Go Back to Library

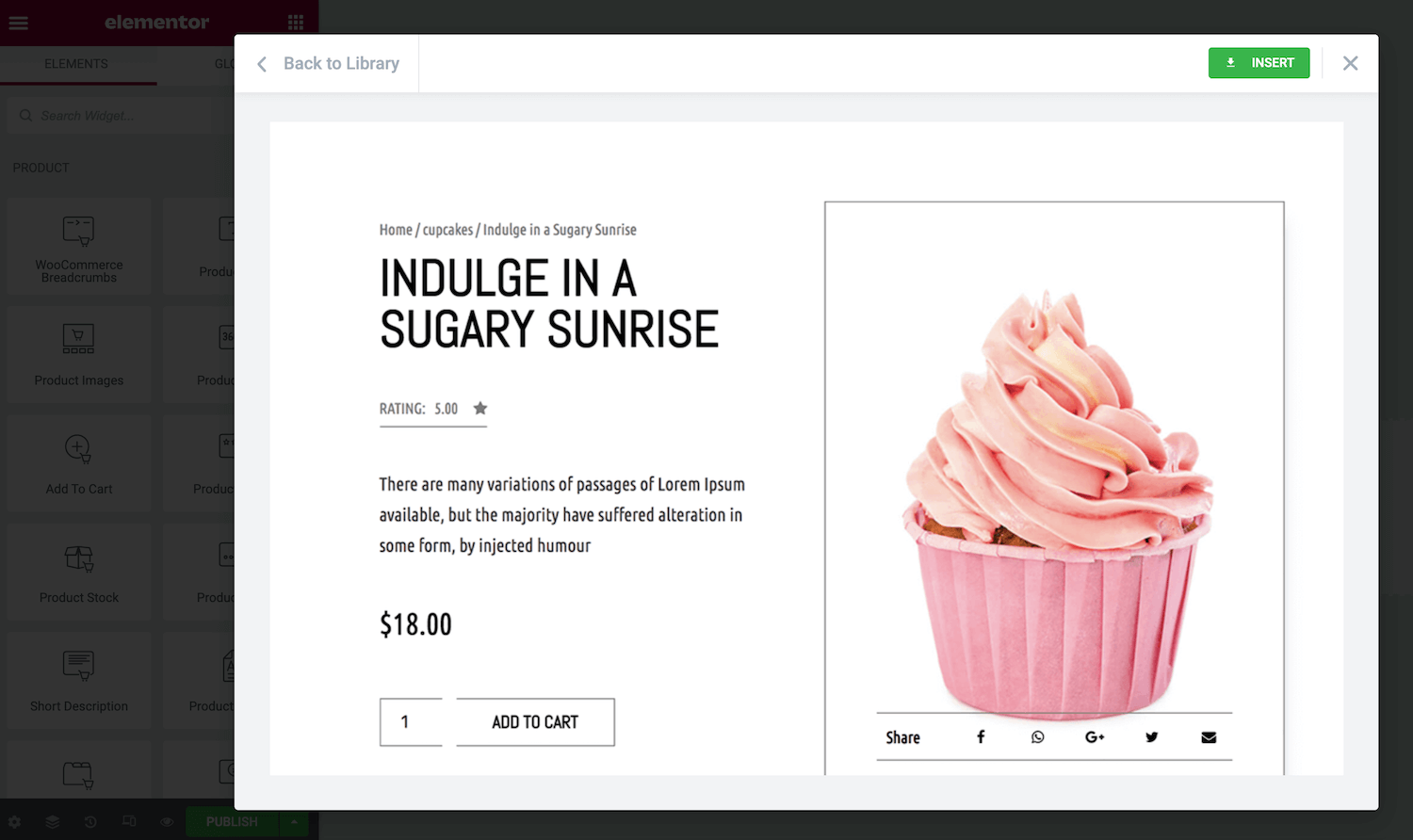click(328, 64)
